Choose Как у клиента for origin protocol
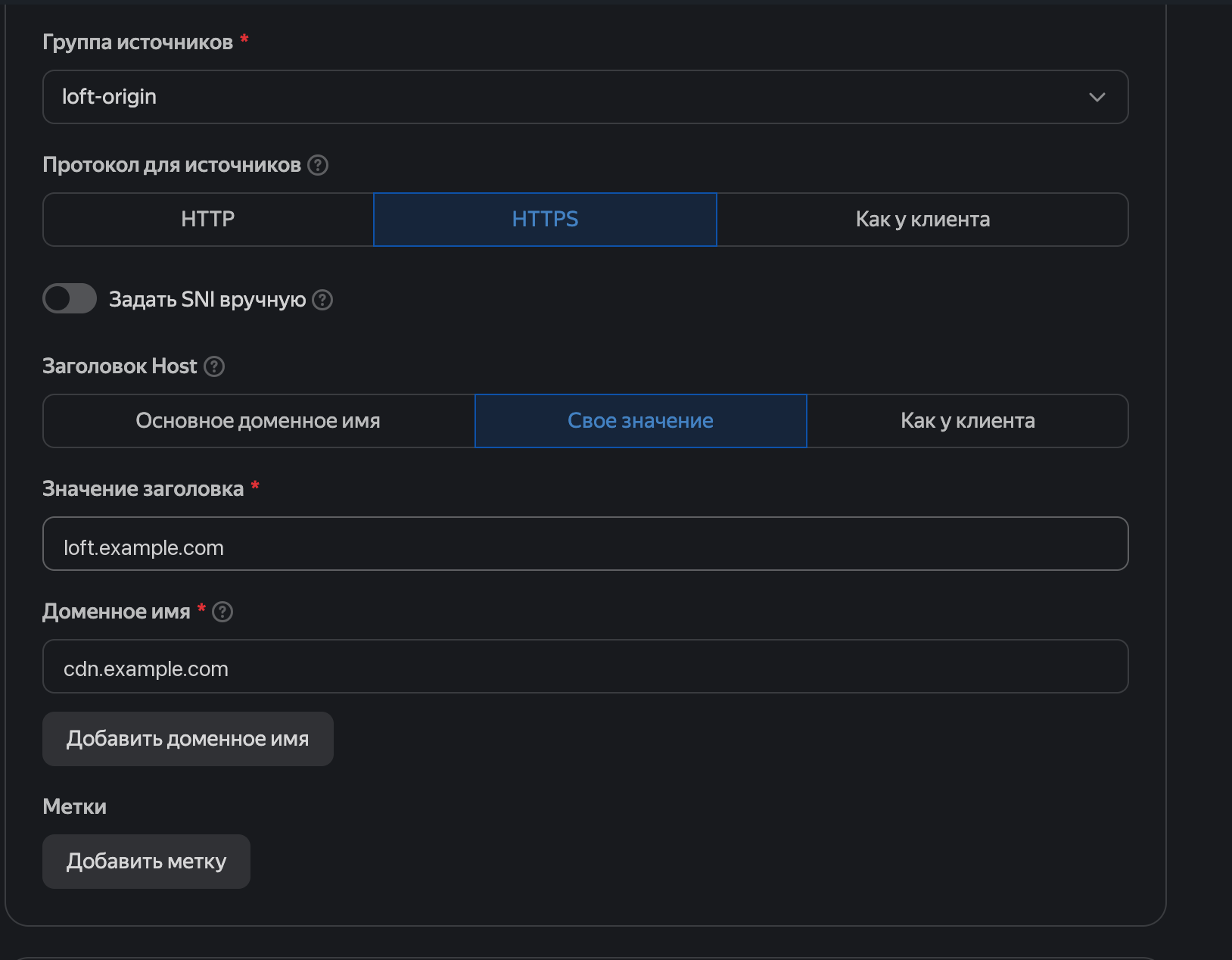The image size is (1232, 960). 922,220
